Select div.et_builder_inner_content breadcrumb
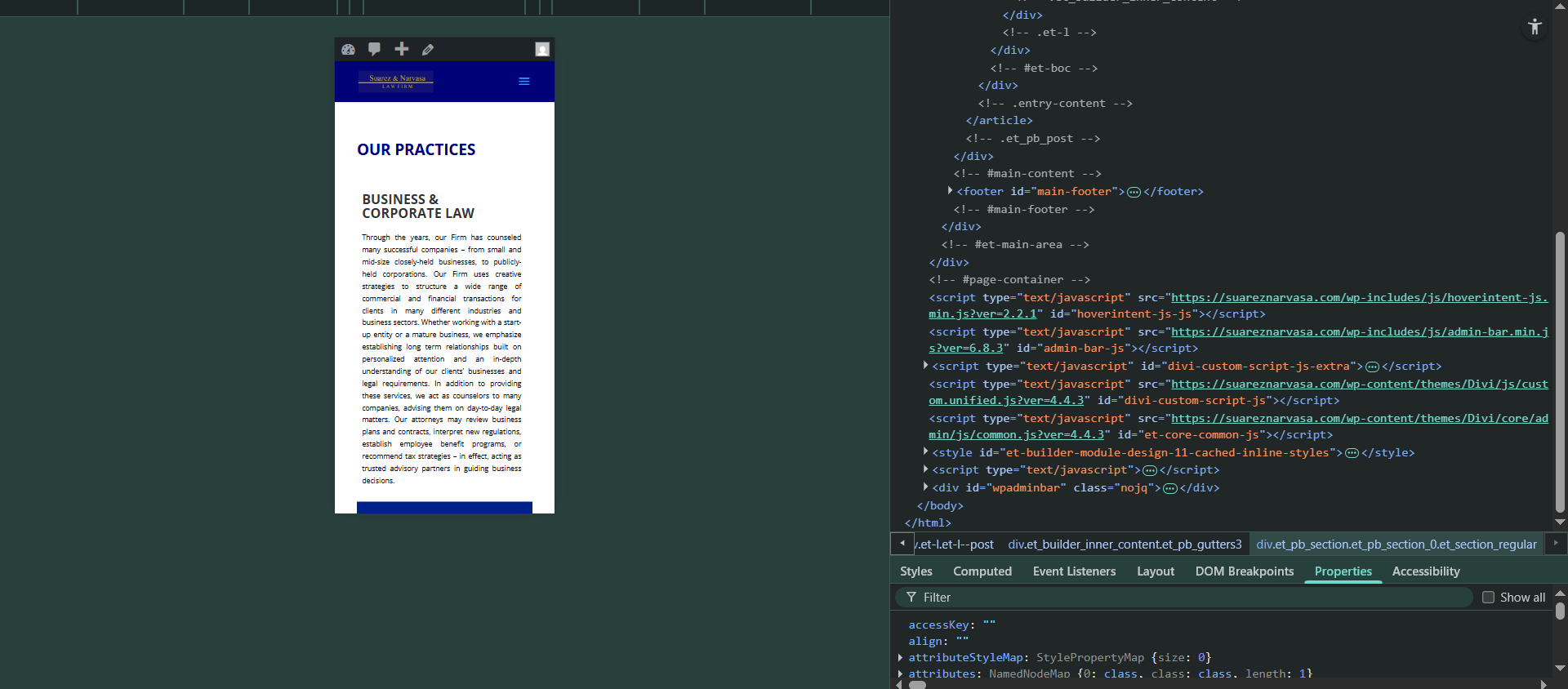The width and height of the screenshot is (1568, 689). tap(1124, 545)
